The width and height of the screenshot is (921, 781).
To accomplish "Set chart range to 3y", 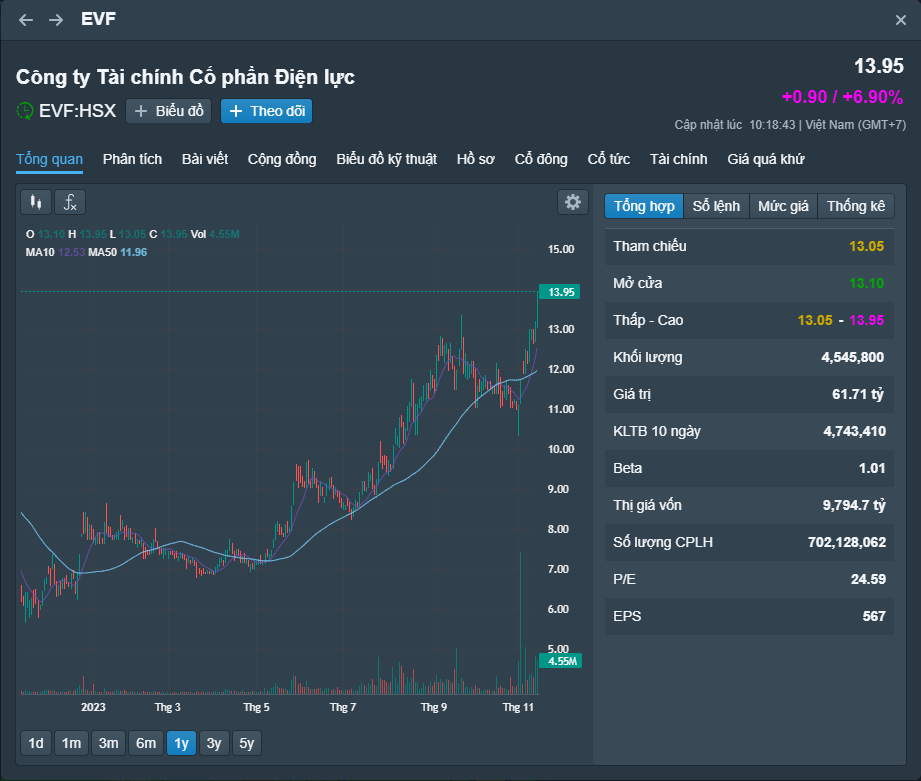I will click(214, 743).
